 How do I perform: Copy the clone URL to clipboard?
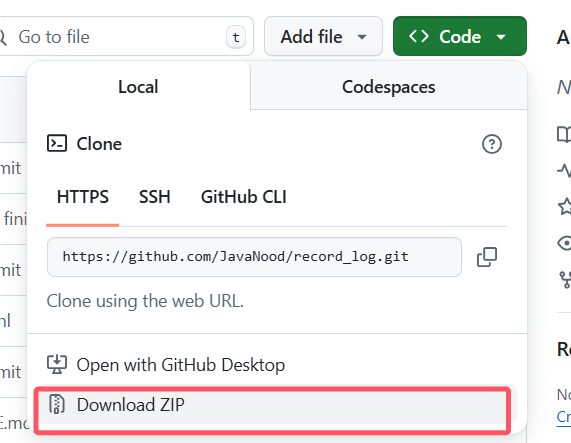click(487, 257)
